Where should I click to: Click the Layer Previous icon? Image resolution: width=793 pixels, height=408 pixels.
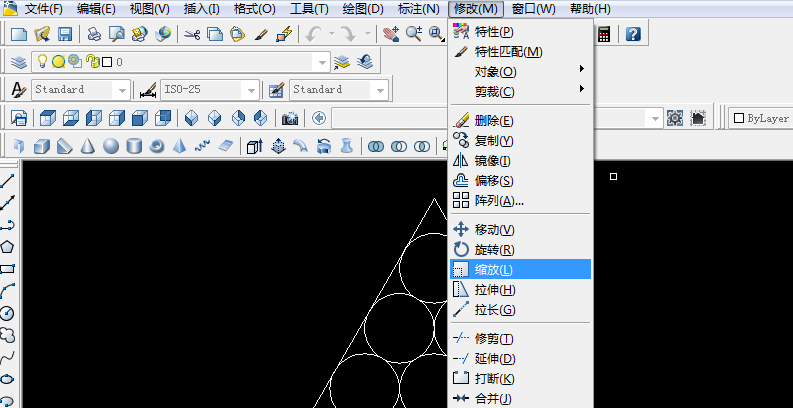[x=365, y=62]
